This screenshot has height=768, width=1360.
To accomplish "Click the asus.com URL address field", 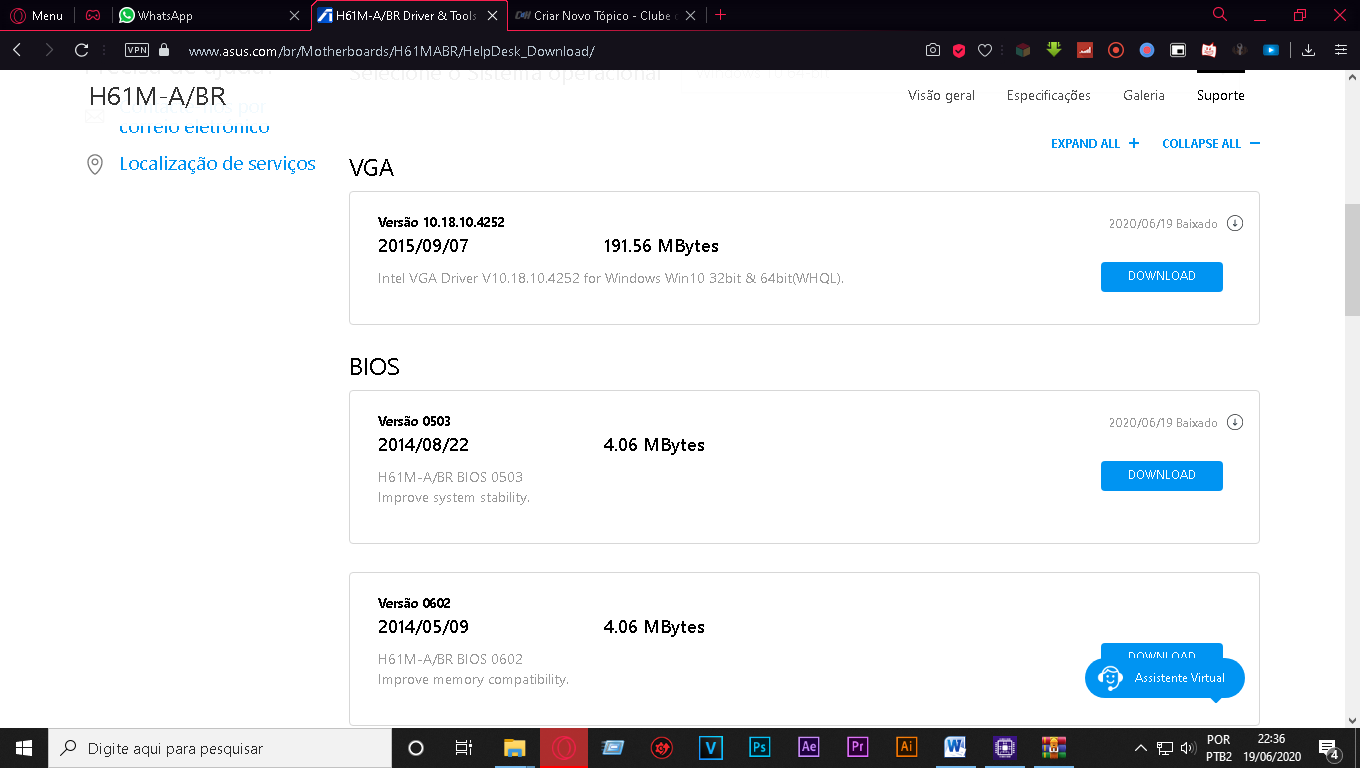I will click(391, 50).
